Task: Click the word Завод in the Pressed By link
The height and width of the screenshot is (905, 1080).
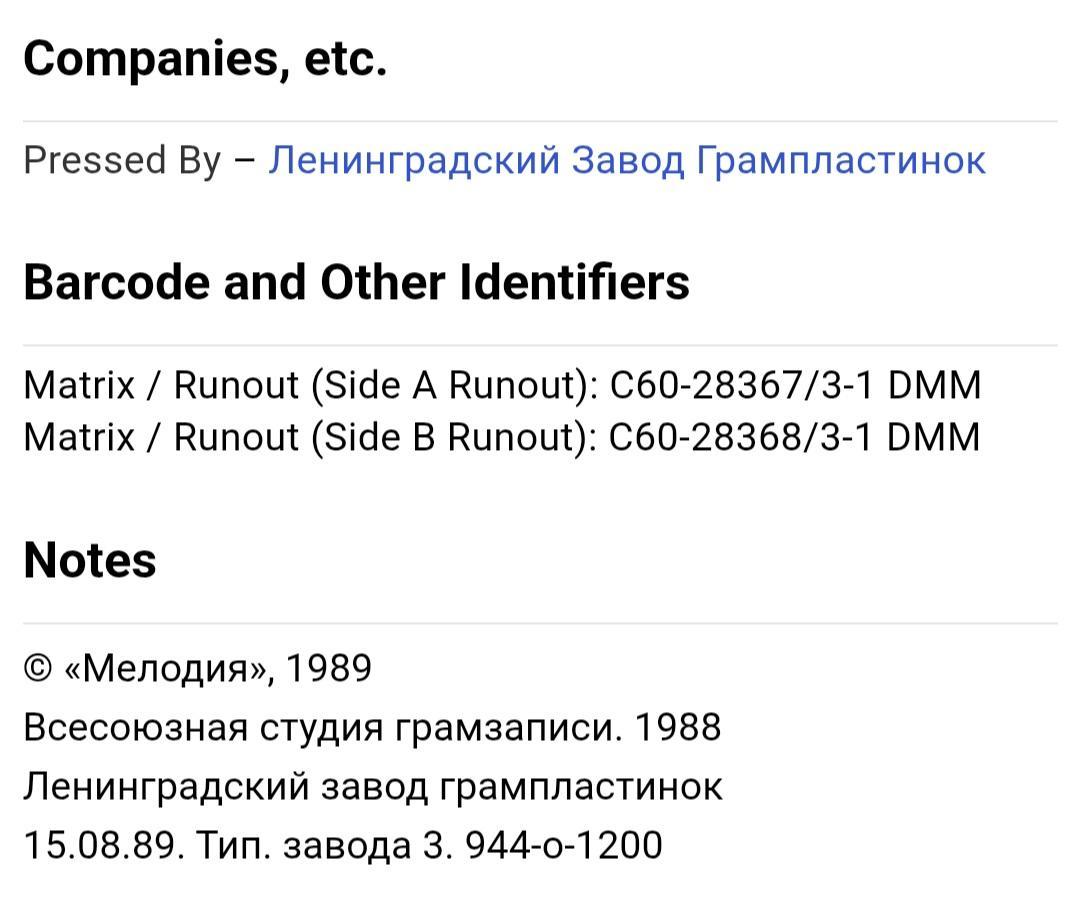Action: (x=628, y=160)
